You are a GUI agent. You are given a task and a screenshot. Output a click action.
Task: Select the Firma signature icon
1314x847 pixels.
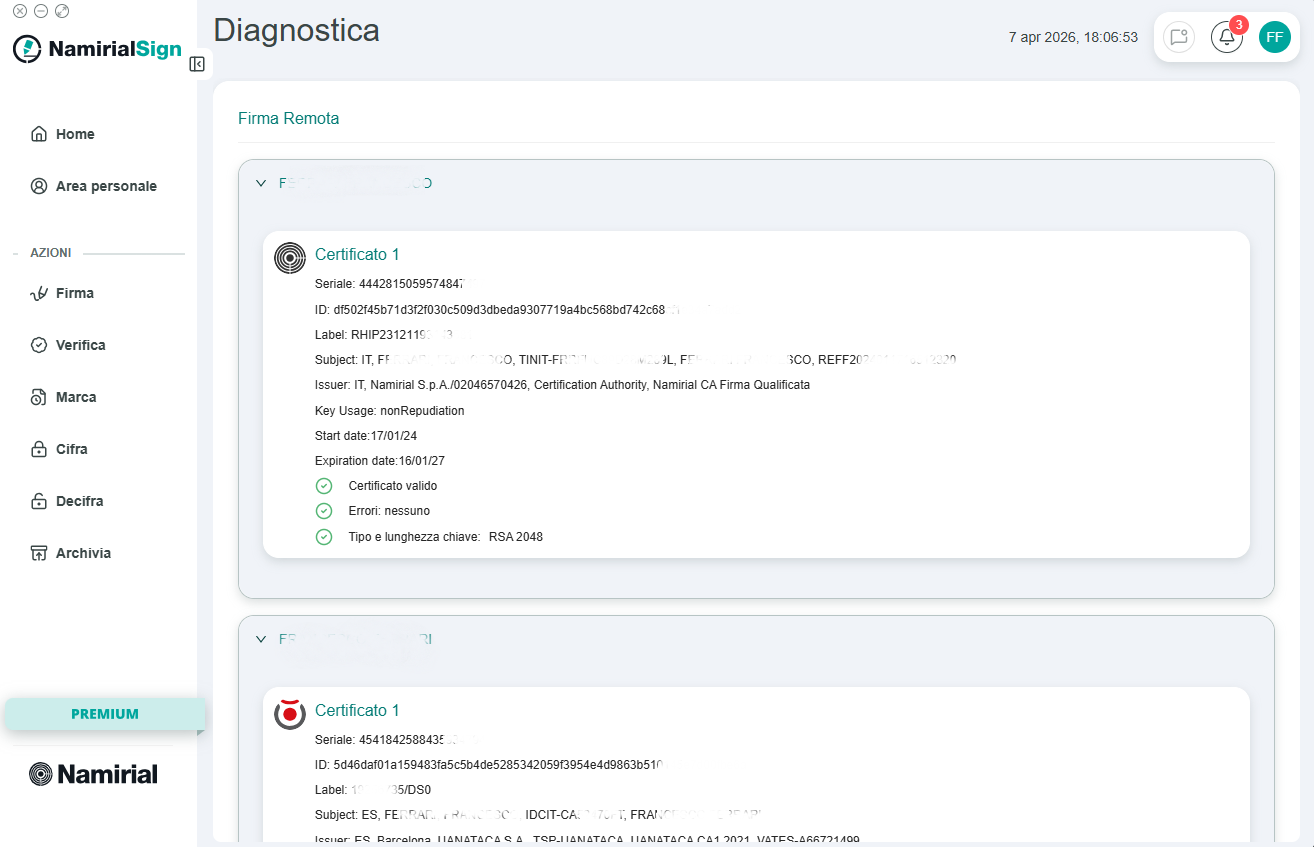click(x=39, y=293)
